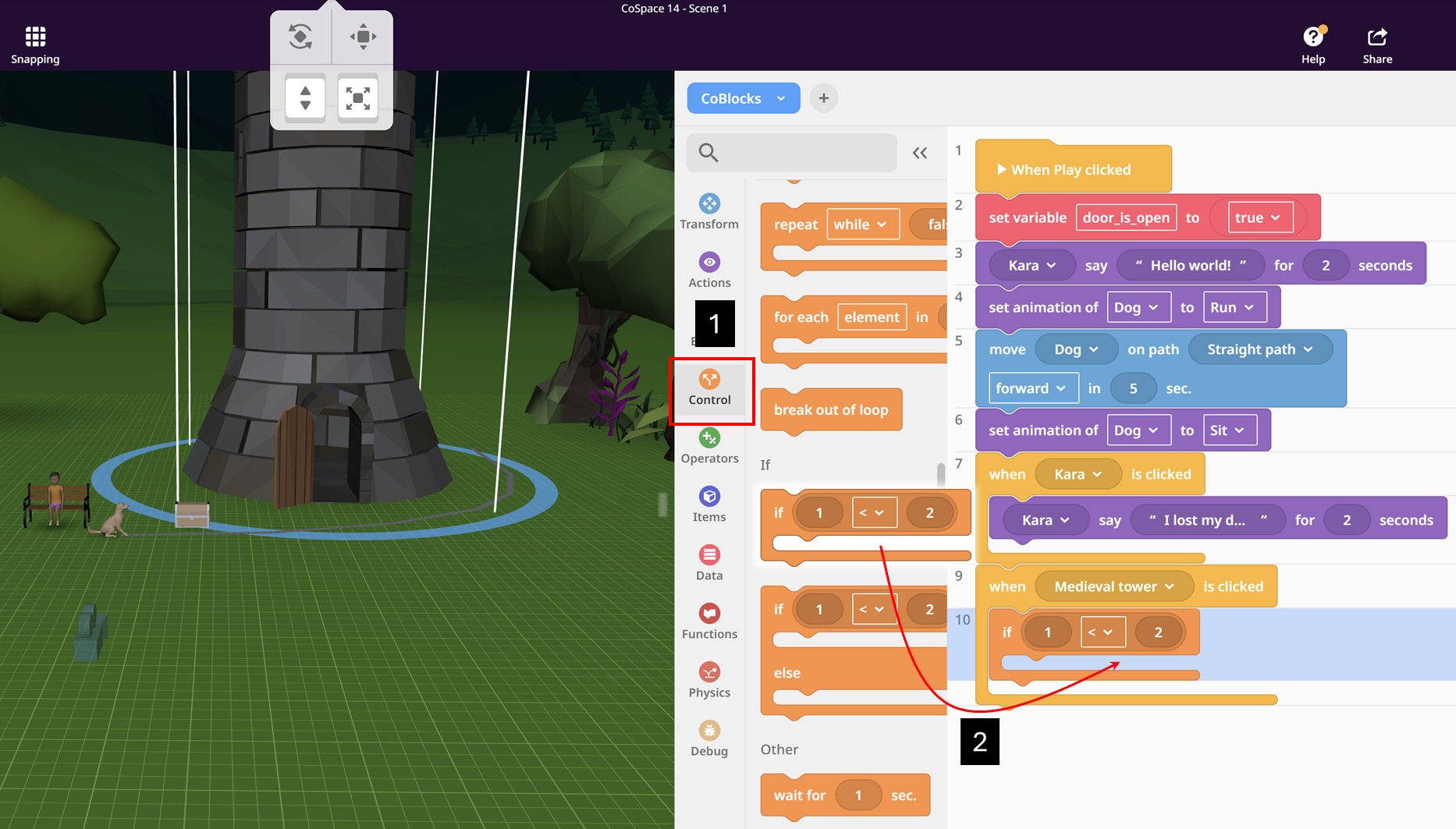Open the 'true' value dropdown in set variable
The height and width of the screenshot is (829, 1456).
(x=1259, y=218)
